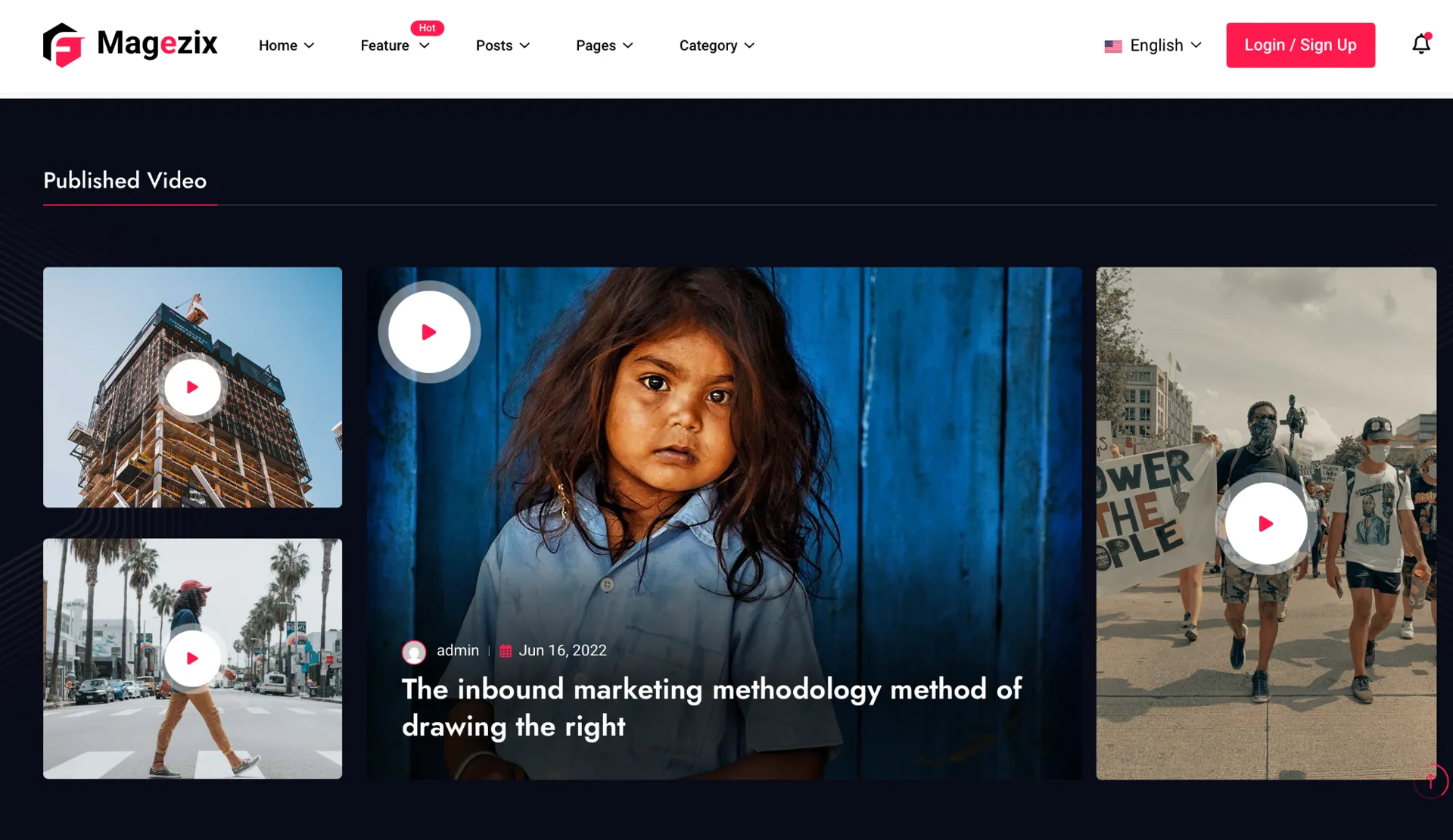Play the palm street walking video
The height and width of the screenshot is (840, 1453).
(x=192, y=658)
